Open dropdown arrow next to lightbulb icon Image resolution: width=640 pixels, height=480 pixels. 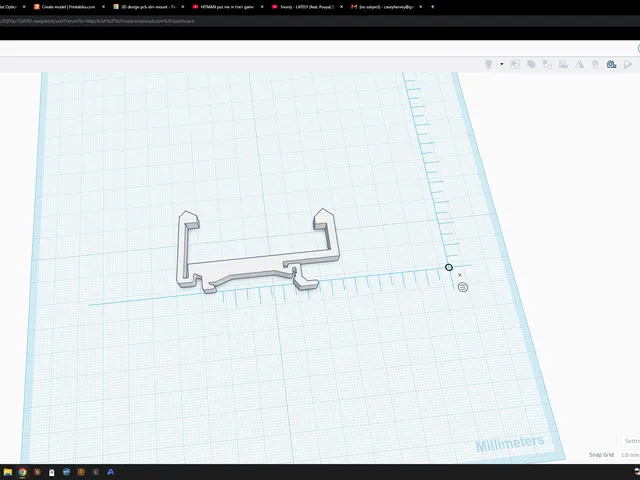point(502,64)
